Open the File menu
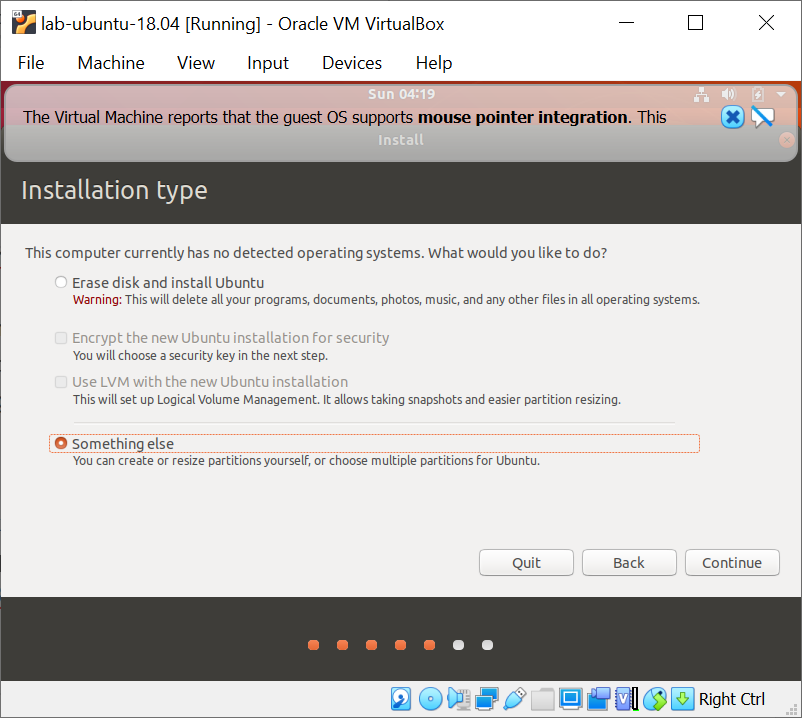802x718 pixels. click(31, 63)
